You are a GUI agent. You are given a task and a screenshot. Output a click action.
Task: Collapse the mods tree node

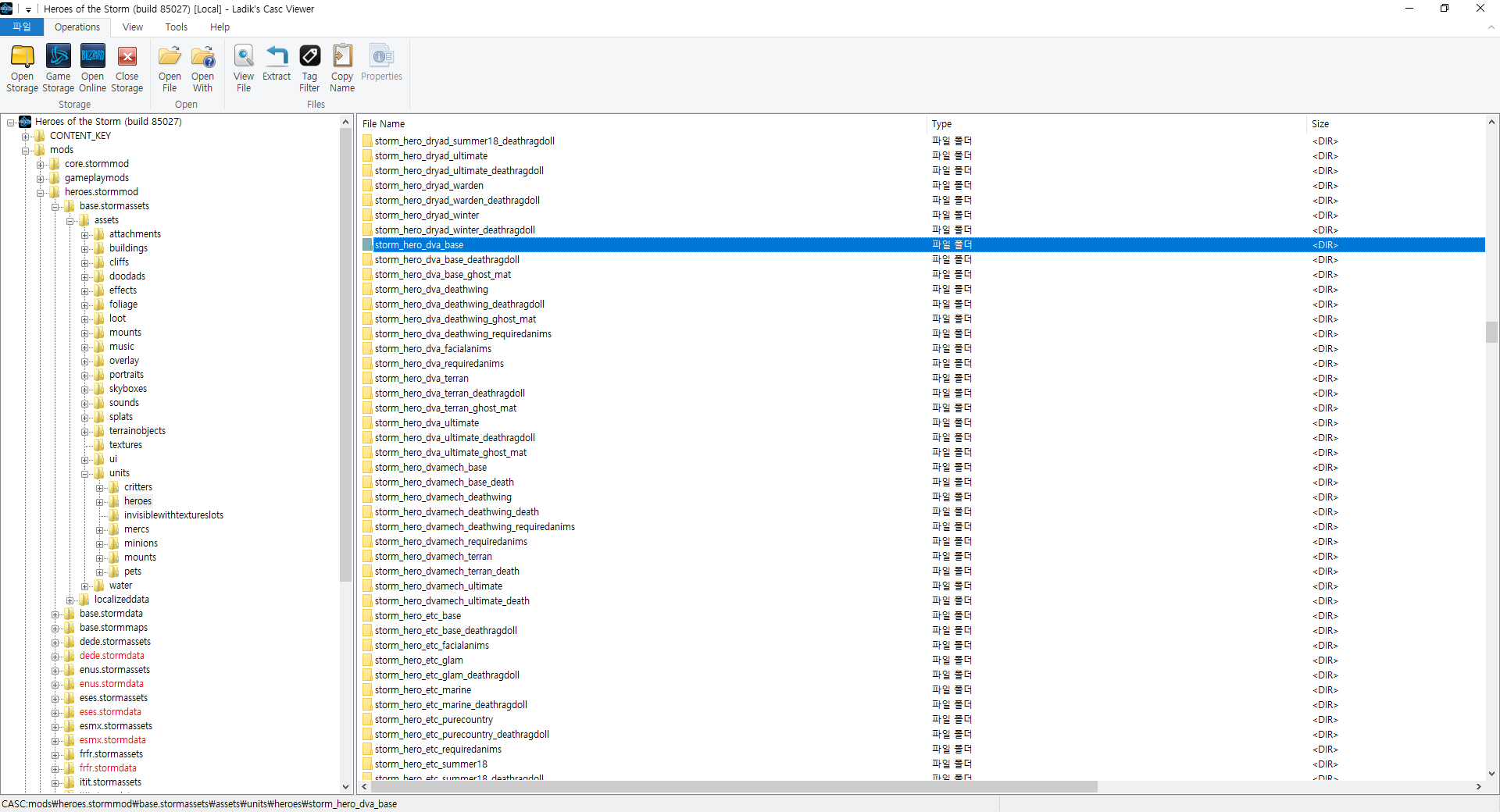(25, 151)
